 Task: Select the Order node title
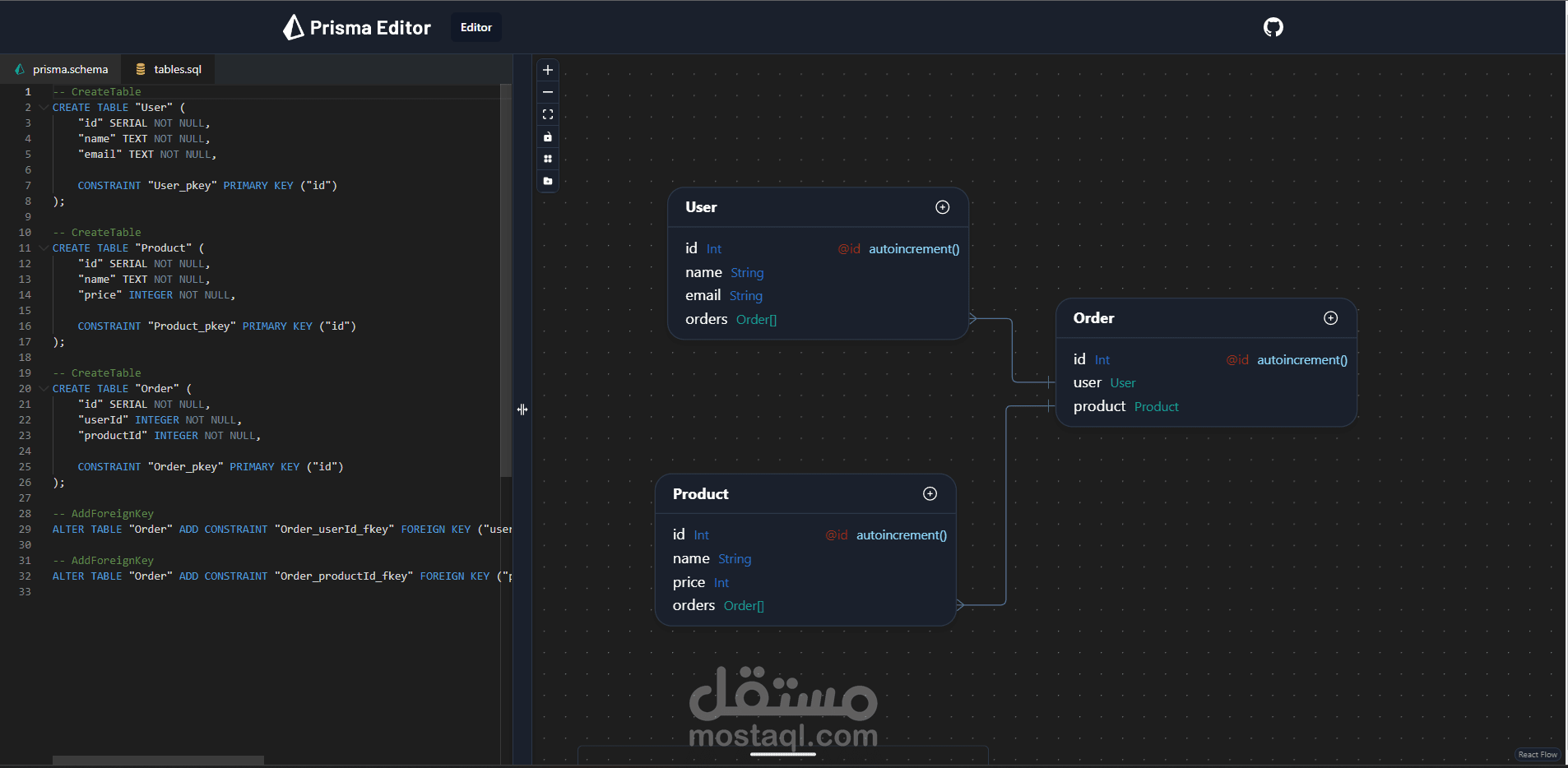pyautogui.click(x=1093, y=318)
